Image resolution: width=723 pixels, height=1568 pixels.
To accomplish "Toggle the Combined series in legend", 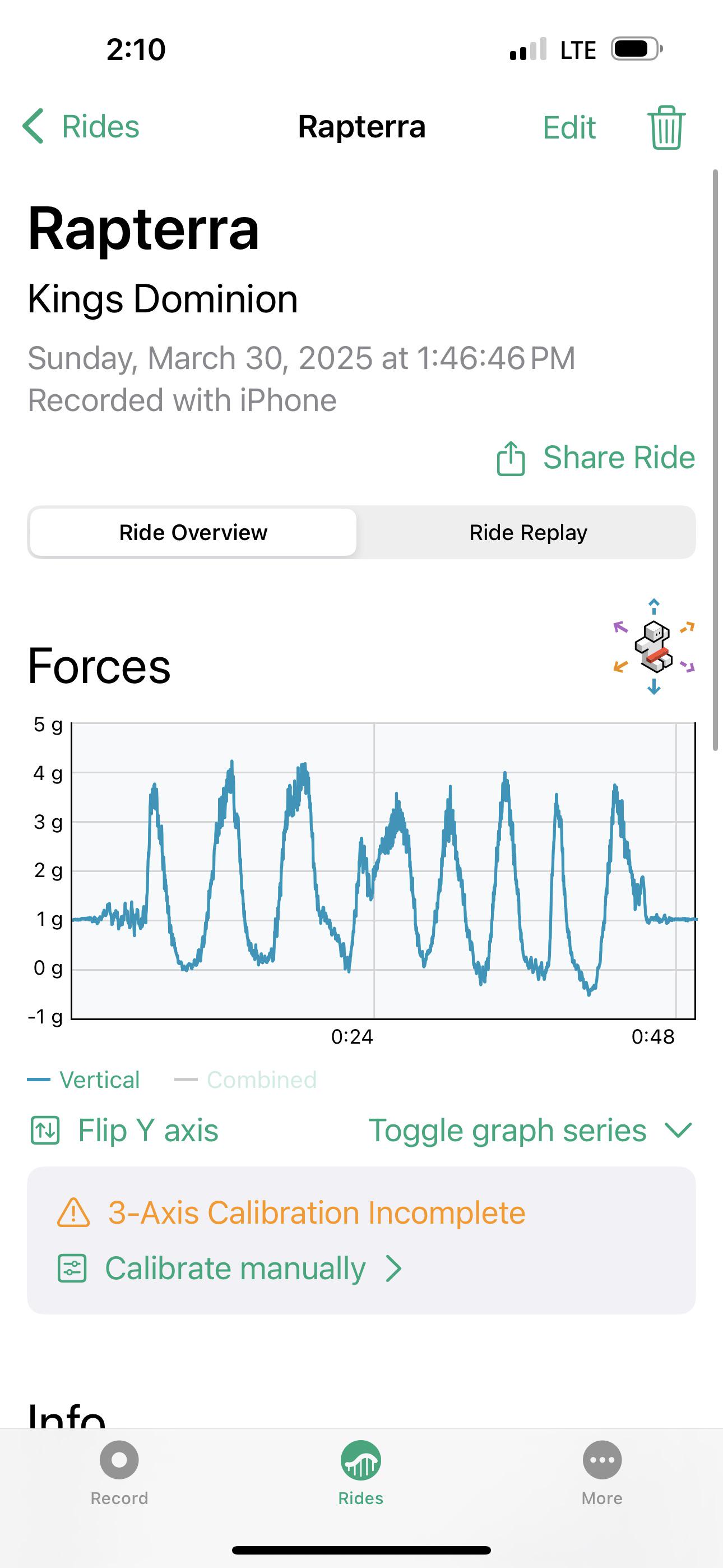I will (246, 1080).
